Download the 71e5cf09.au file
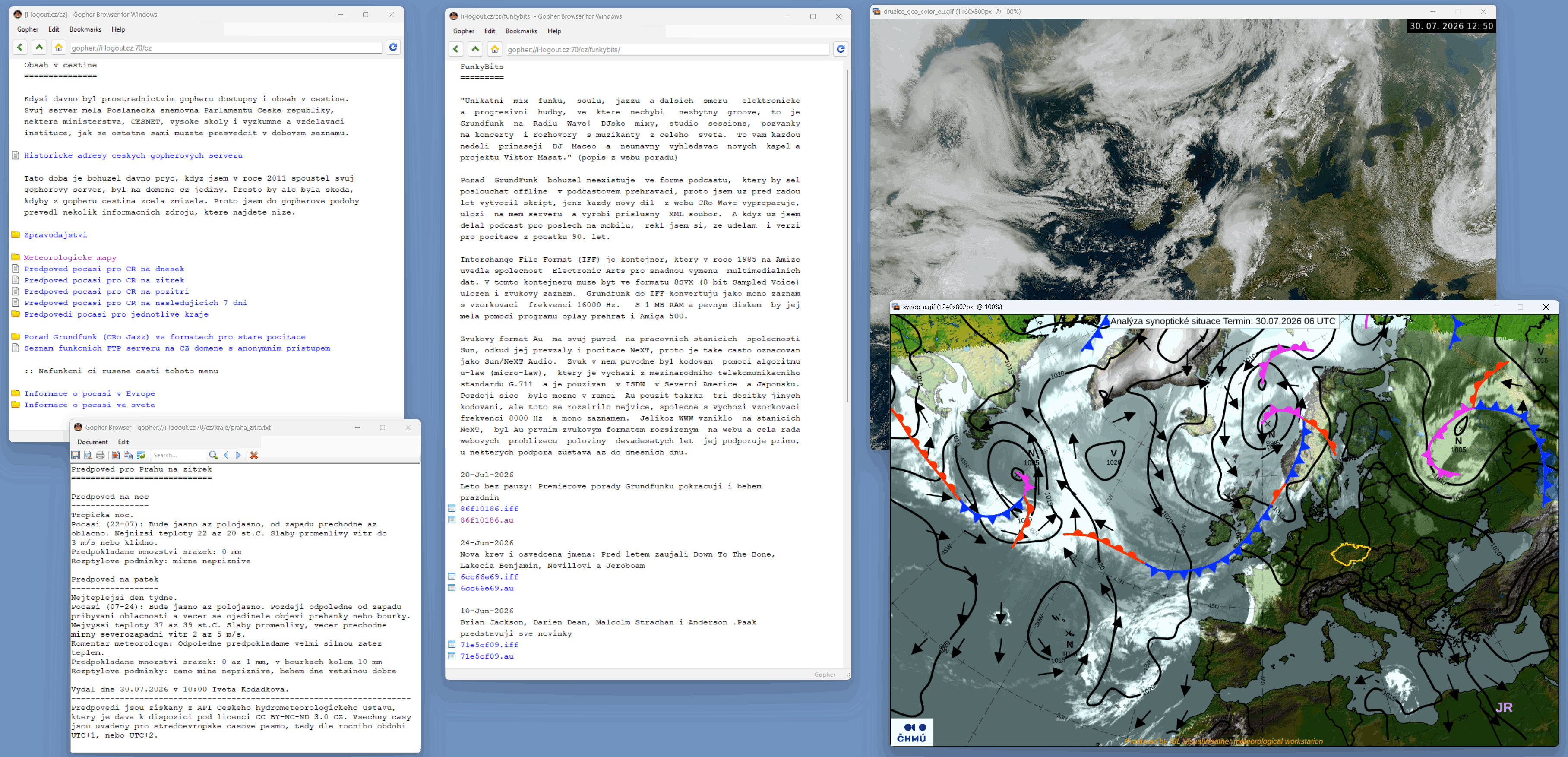Image resolution: width=1568 pixels, height=757 pixels. point(487,656)
